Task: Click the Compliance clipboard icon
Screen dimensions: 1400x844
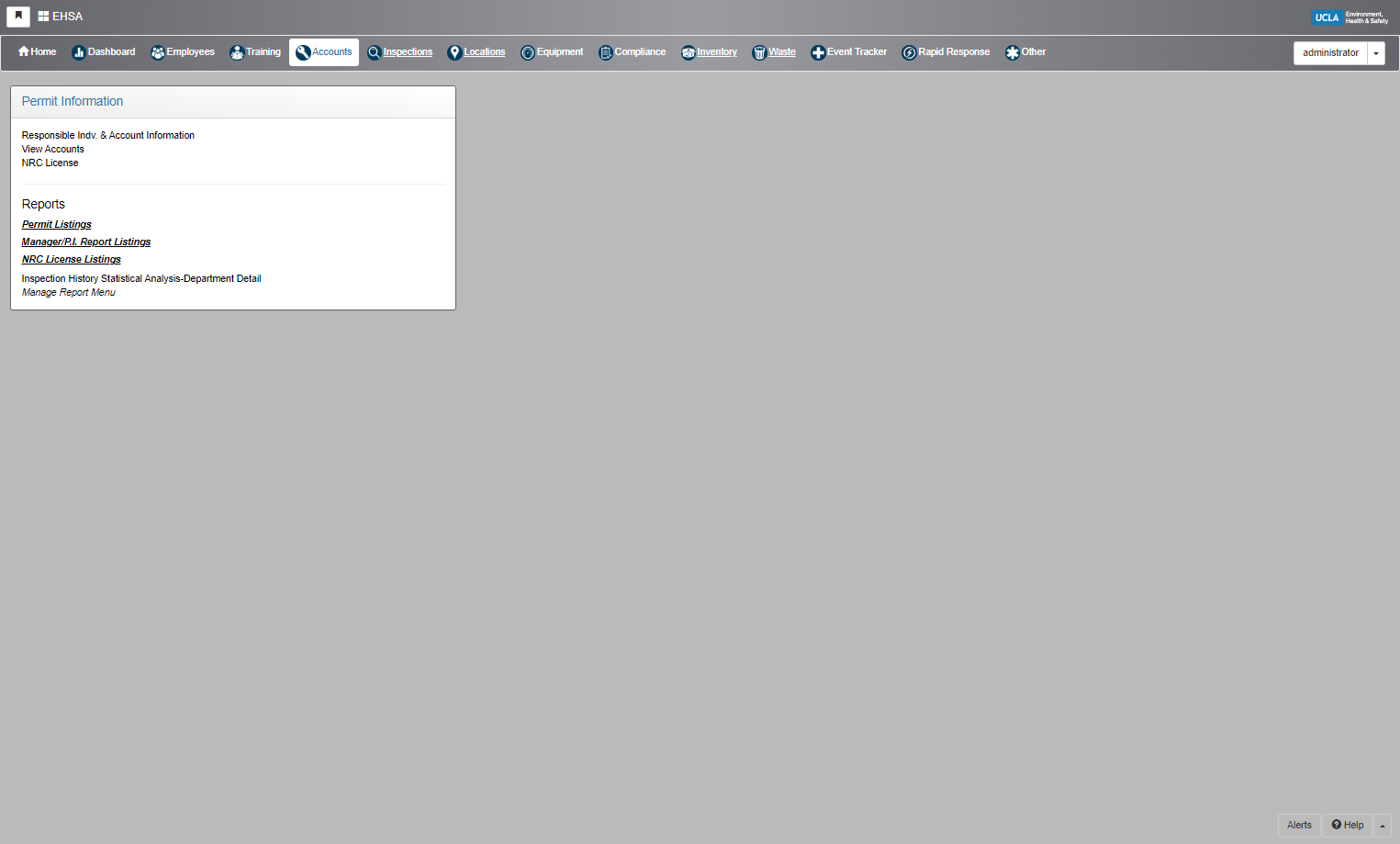Action: pyautogui.click(x=606, y=52)
